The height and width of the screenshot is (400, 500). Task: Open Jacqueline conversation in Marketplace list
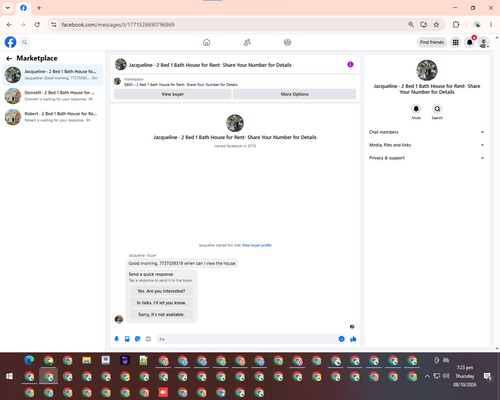pyautogui.click(x=53, y=75)
